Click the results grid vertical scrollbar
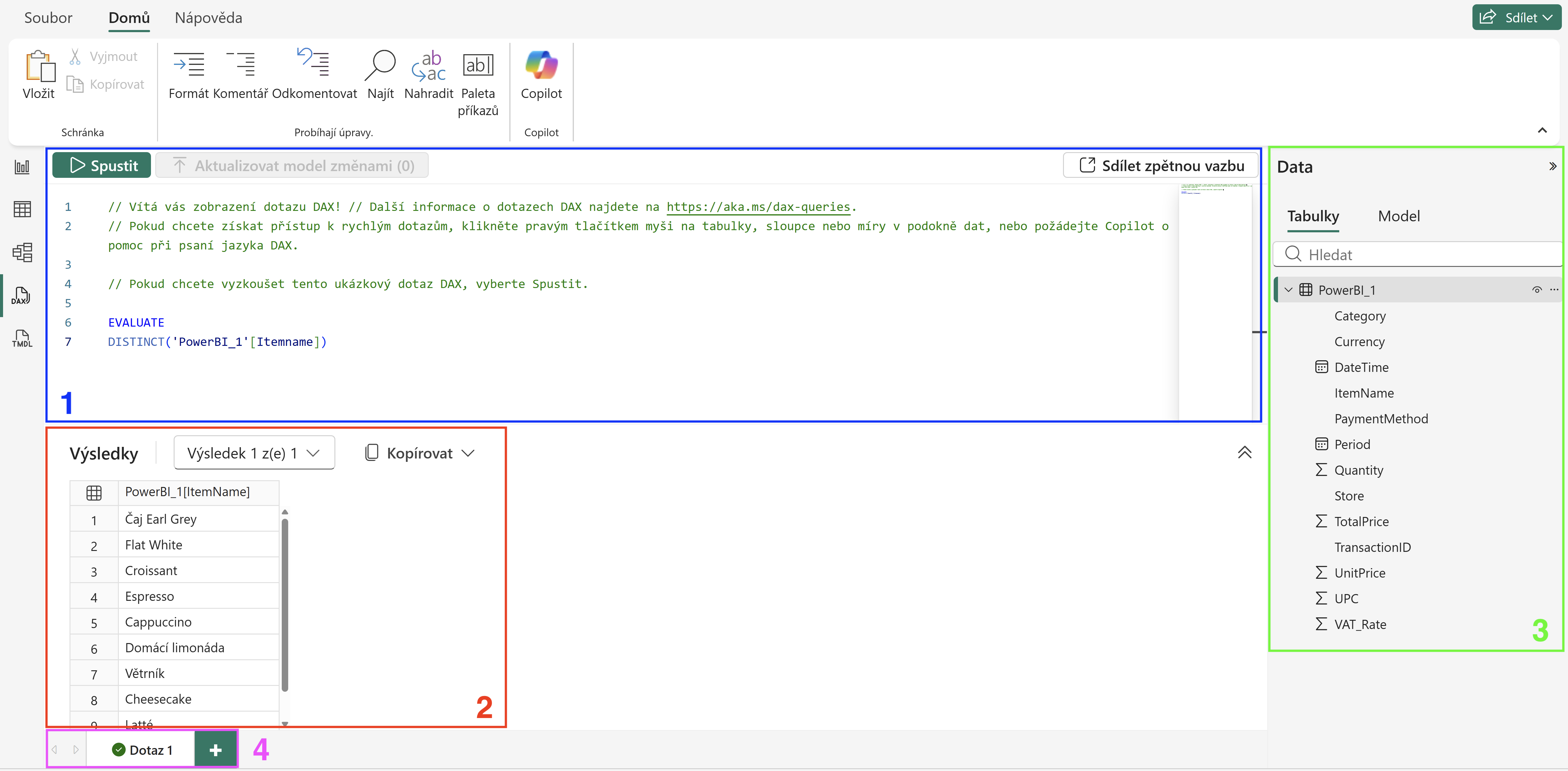This screenshot has width=1568, height=771. click(285, 604)
